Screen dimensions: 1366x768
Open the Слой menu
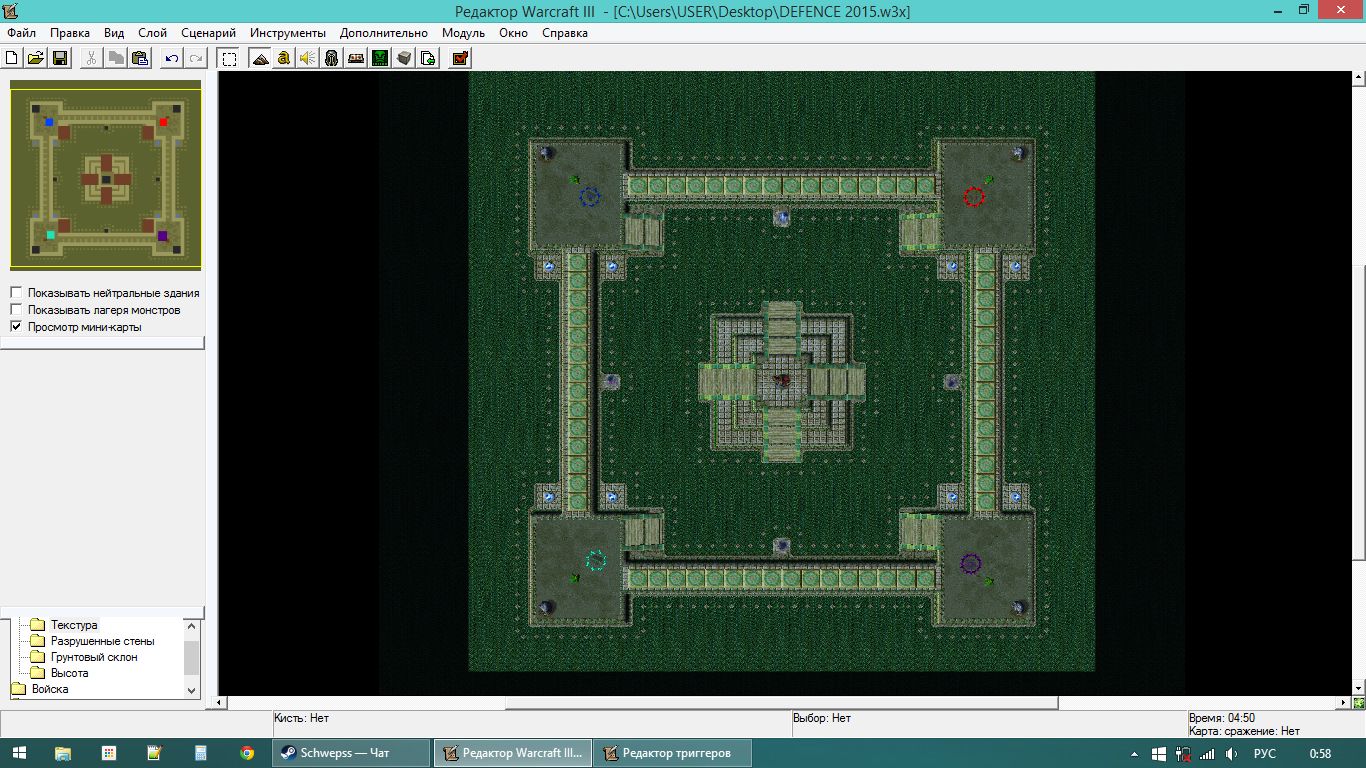pyautogui.click(x=153, y=33)
